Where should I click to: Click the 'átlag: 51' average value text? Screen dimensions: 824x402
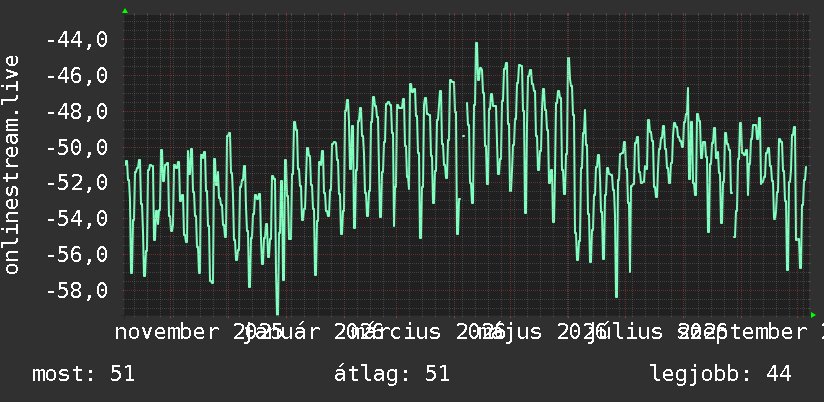[392, 374]
